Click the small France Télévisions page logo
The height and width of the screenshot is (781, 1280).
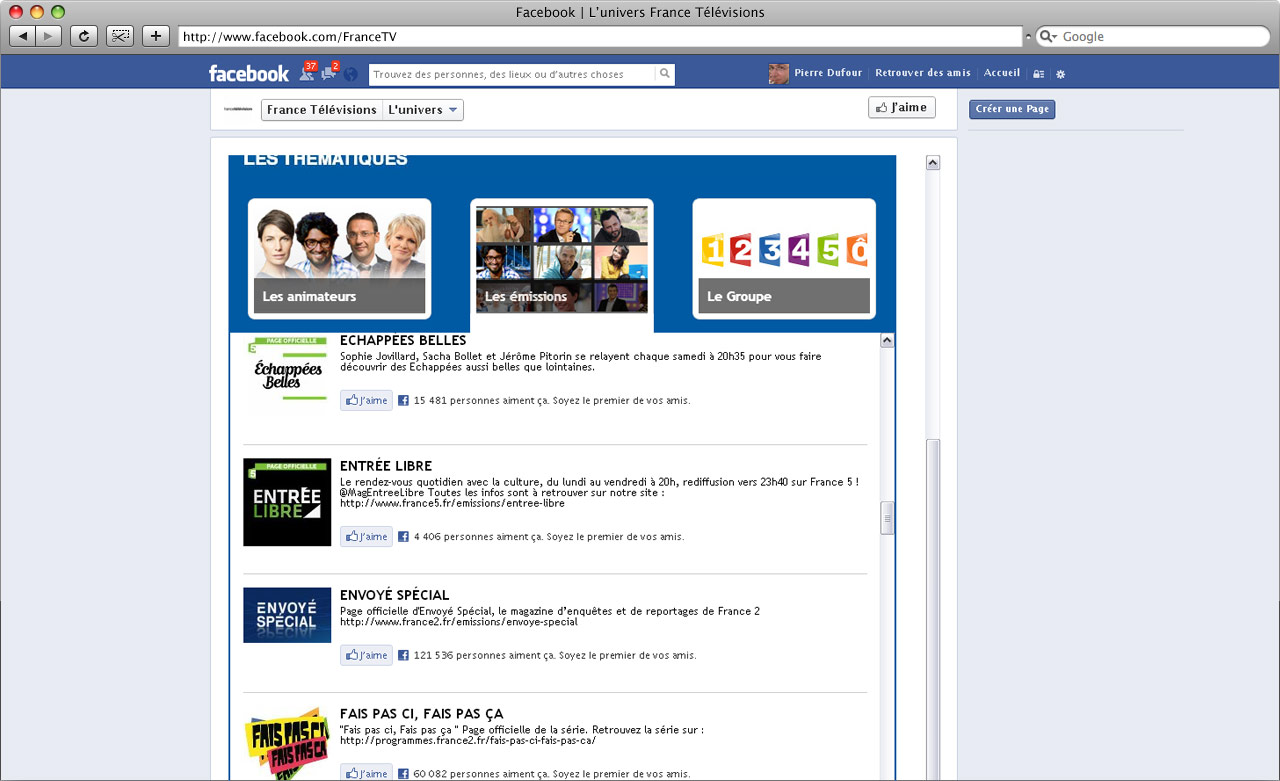[x=238, y=109]
